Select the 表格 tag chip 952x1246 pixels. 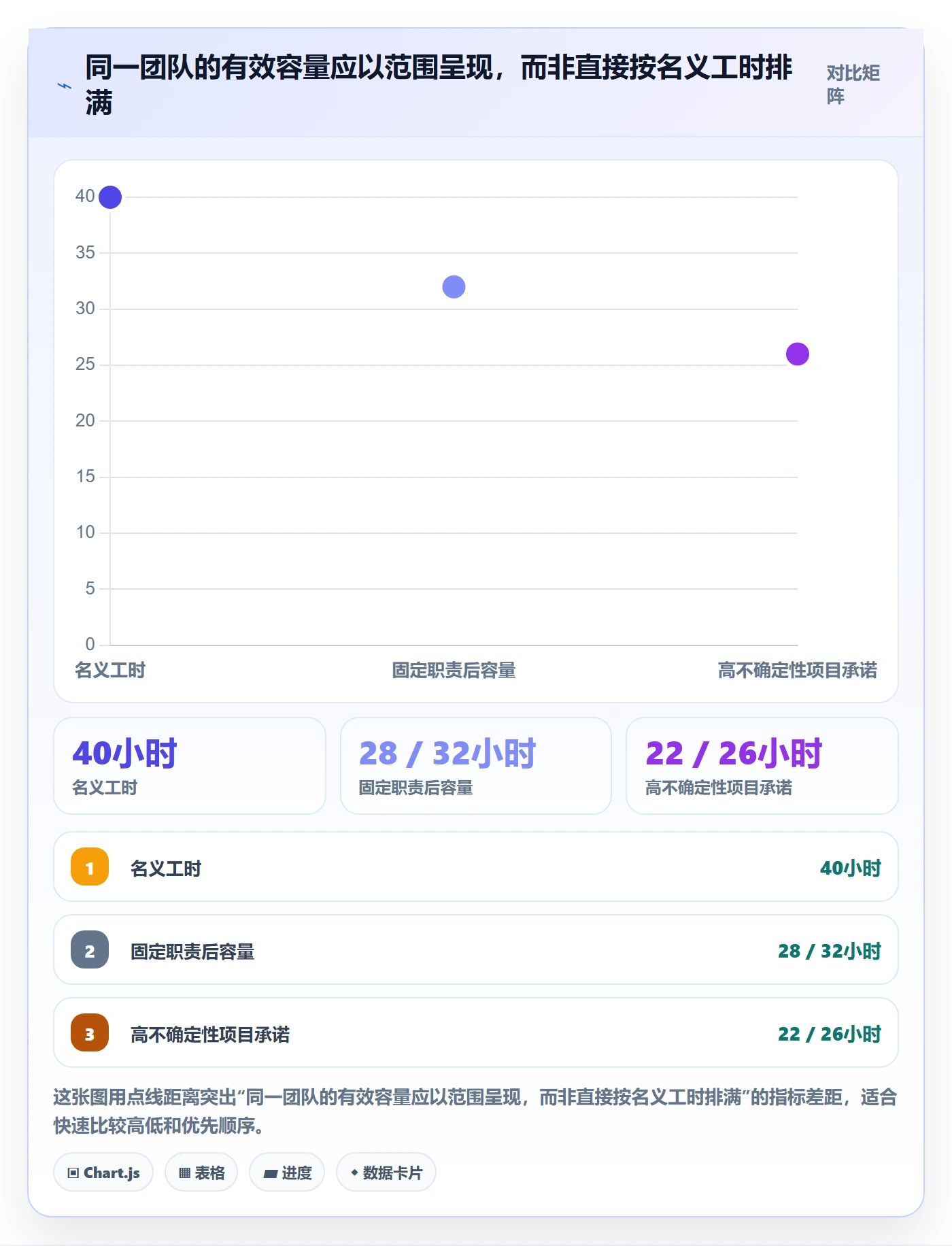201,1173
